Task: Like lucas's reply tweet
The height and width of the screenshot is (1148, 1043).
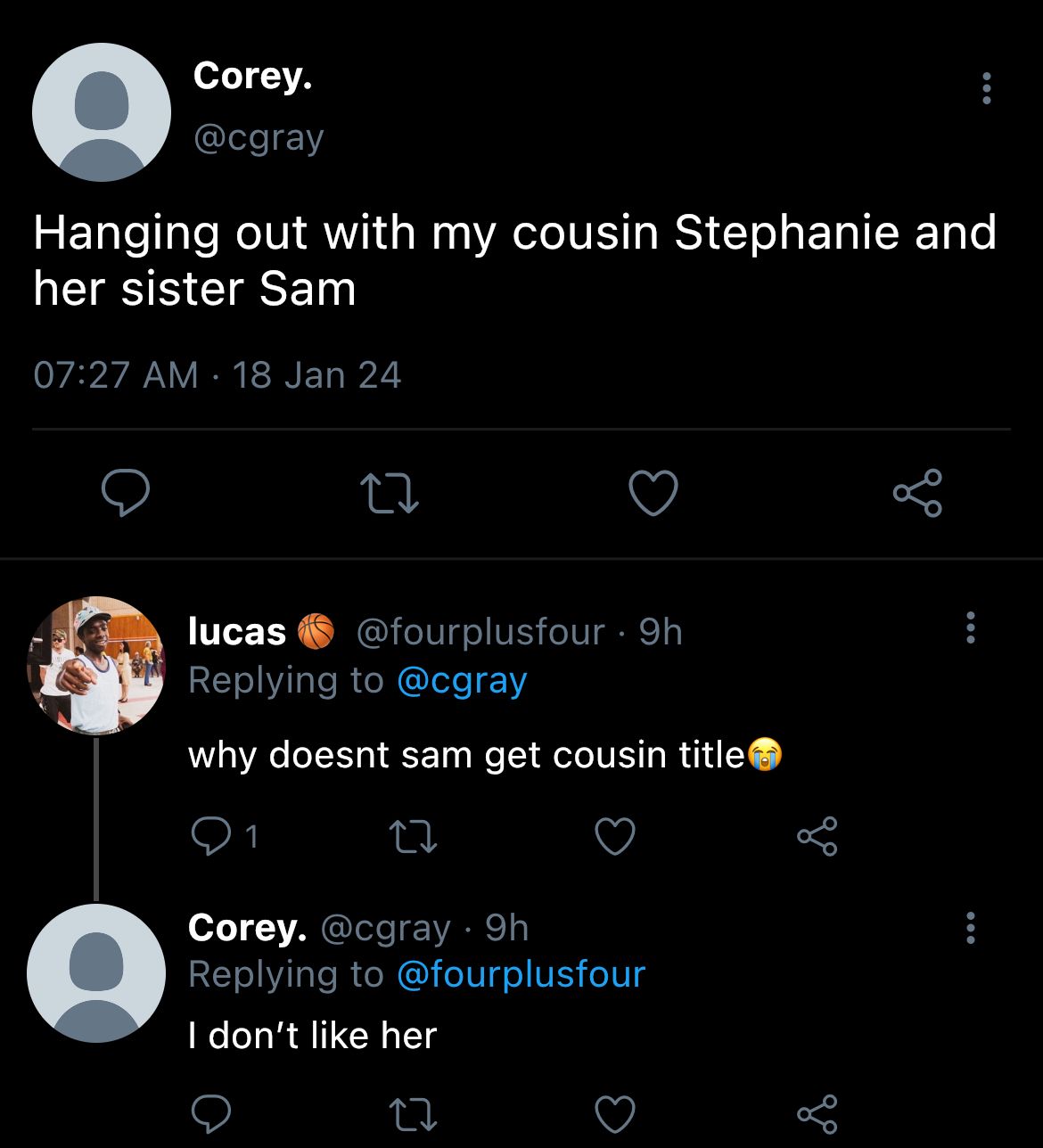Action: tap(615, 836)
